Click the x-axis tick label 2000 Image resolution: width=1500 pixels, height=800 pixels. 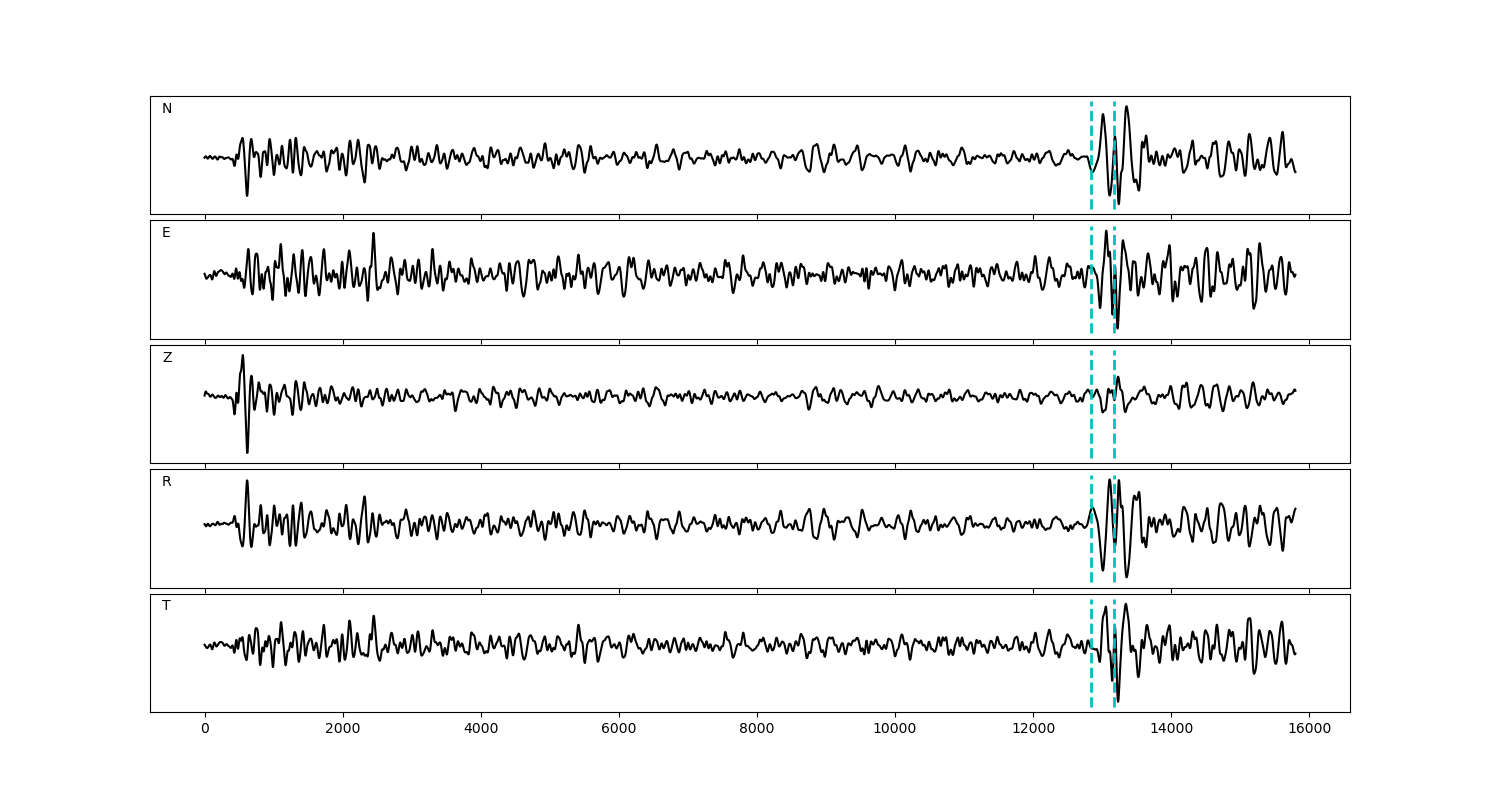pyautogui.click(x=343, y=729)
